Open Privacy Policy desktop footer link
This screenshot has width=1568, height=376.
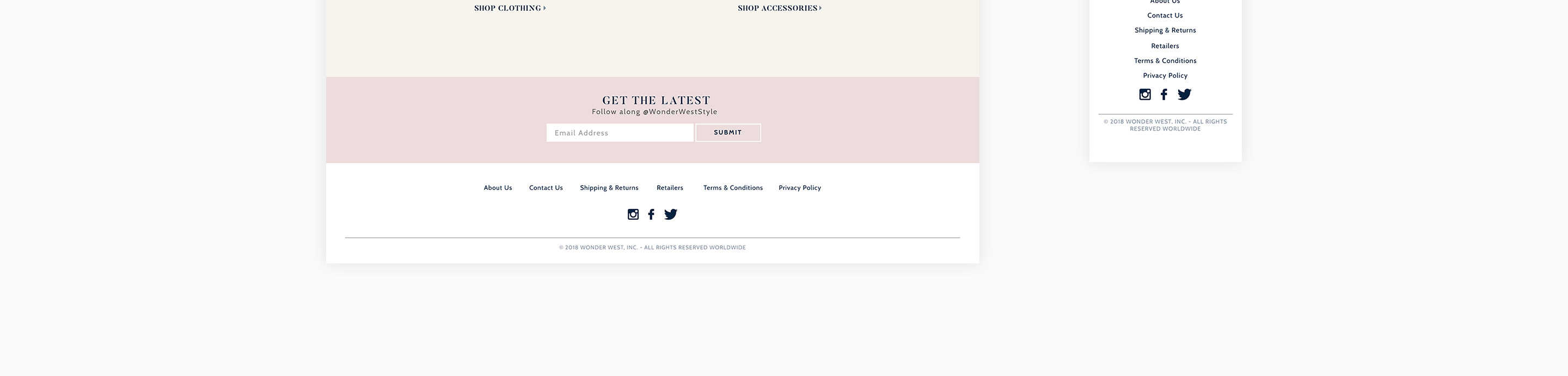pyautogui.click(x=800, y=188)
